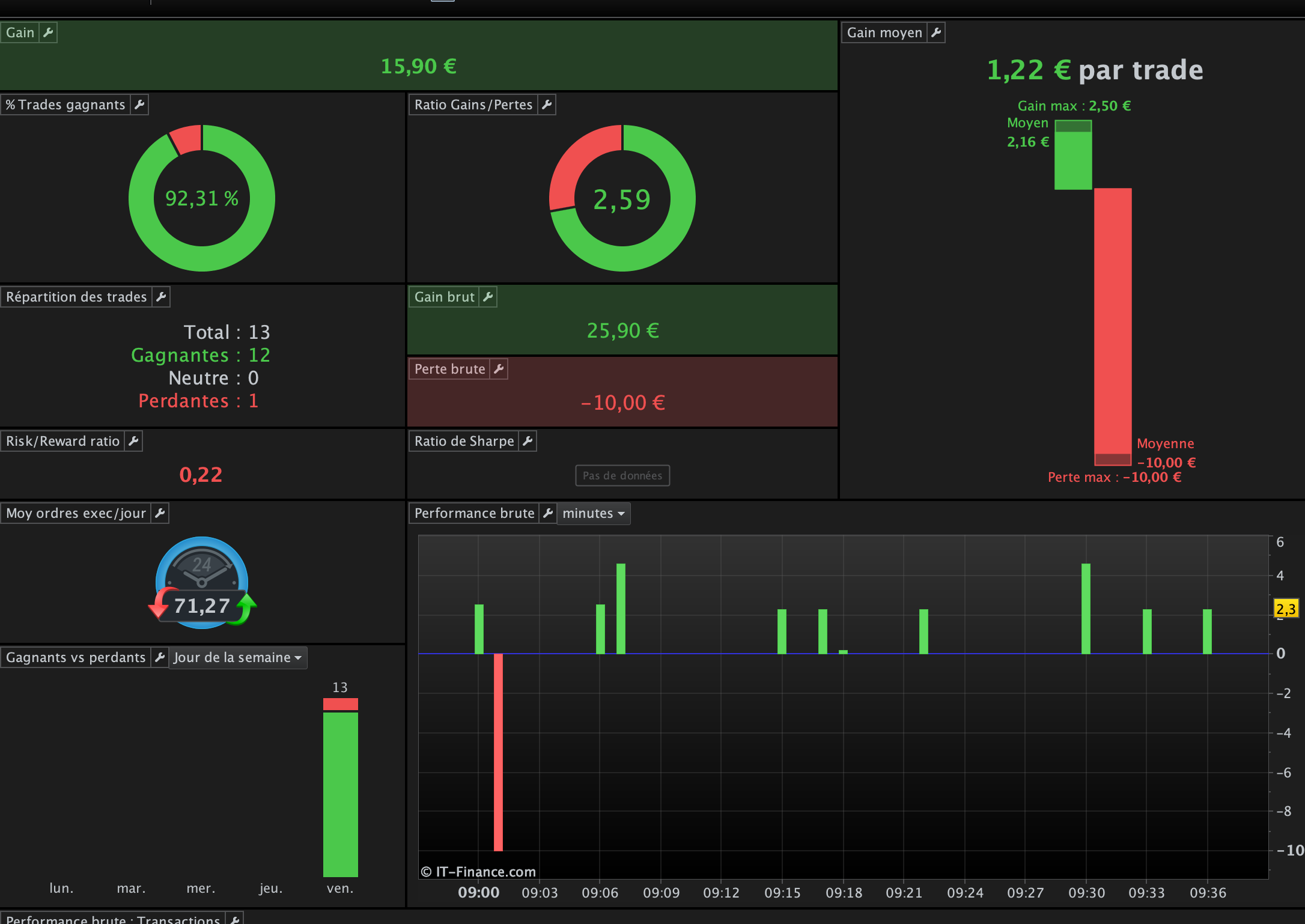This screenshot has height=924, width=1305.
Task: Click the Performance brute wrench icon
Action: point(548,513)
